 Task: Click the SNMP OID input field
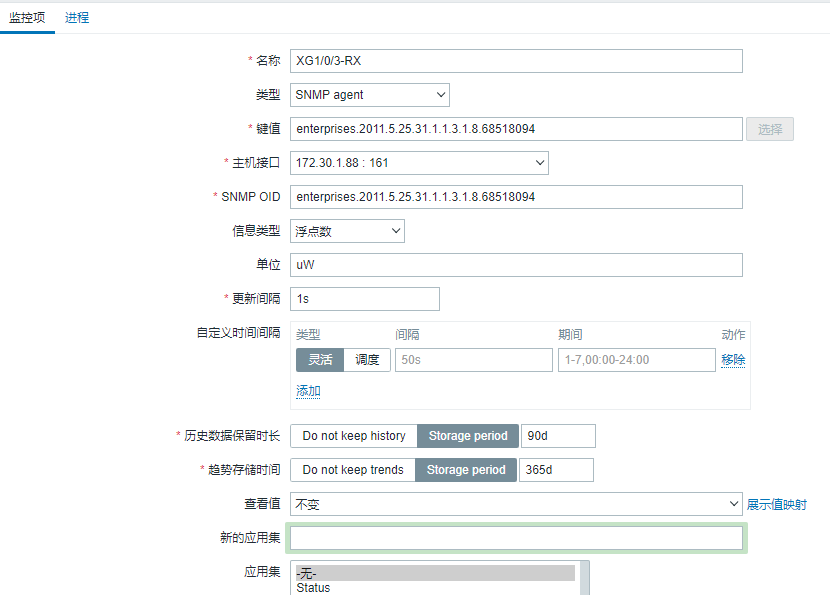pyautogui.click(x=516, y=197)
